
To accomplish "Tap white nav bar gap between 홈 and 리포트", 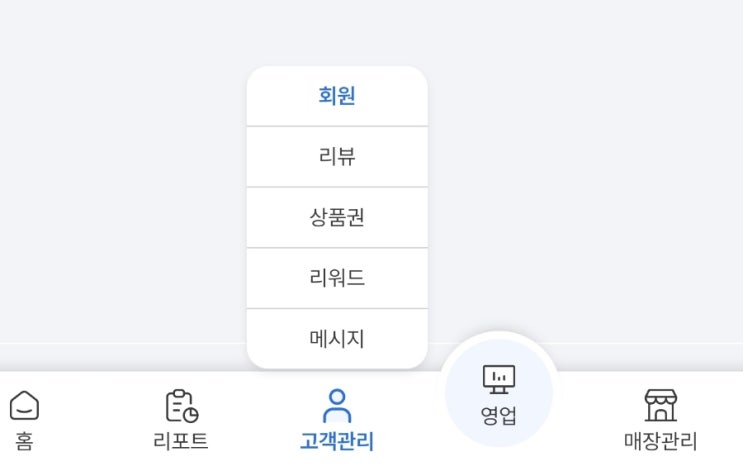I will (100, 420).
